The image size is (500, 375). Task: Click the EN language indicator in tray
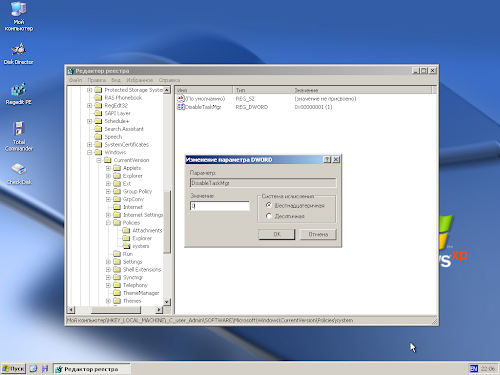pyautogui.click(x=474, y=369)
